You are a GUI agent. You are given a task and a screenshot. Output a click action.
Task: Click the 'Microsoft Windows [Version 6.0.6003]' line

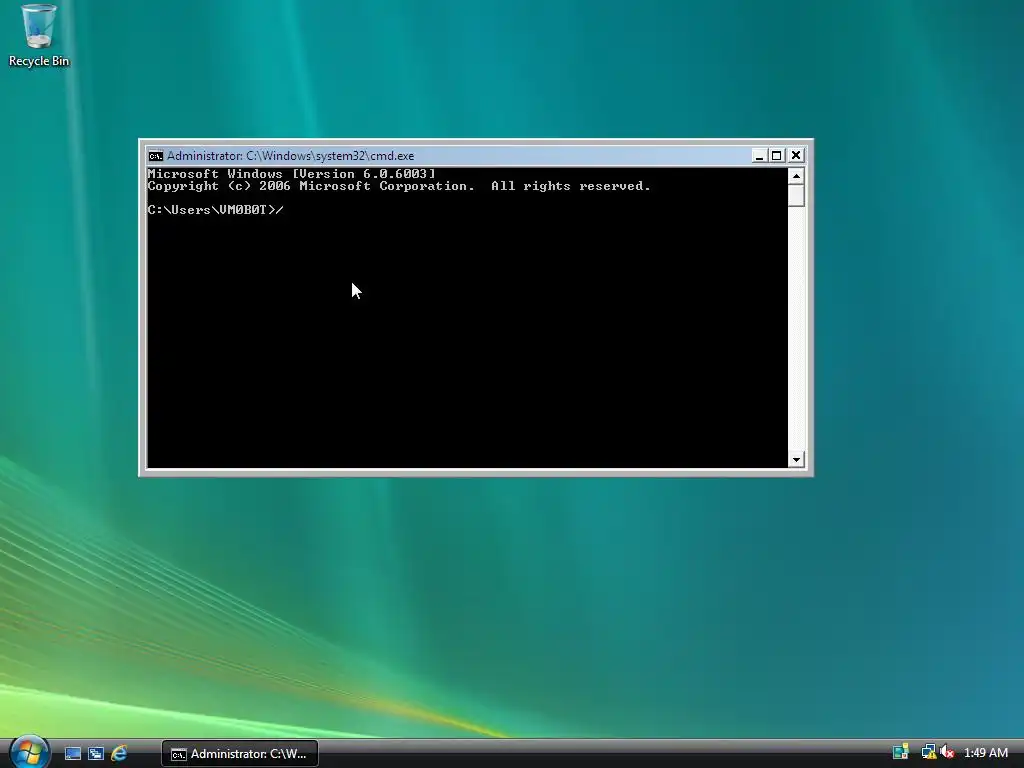(291, 174)
